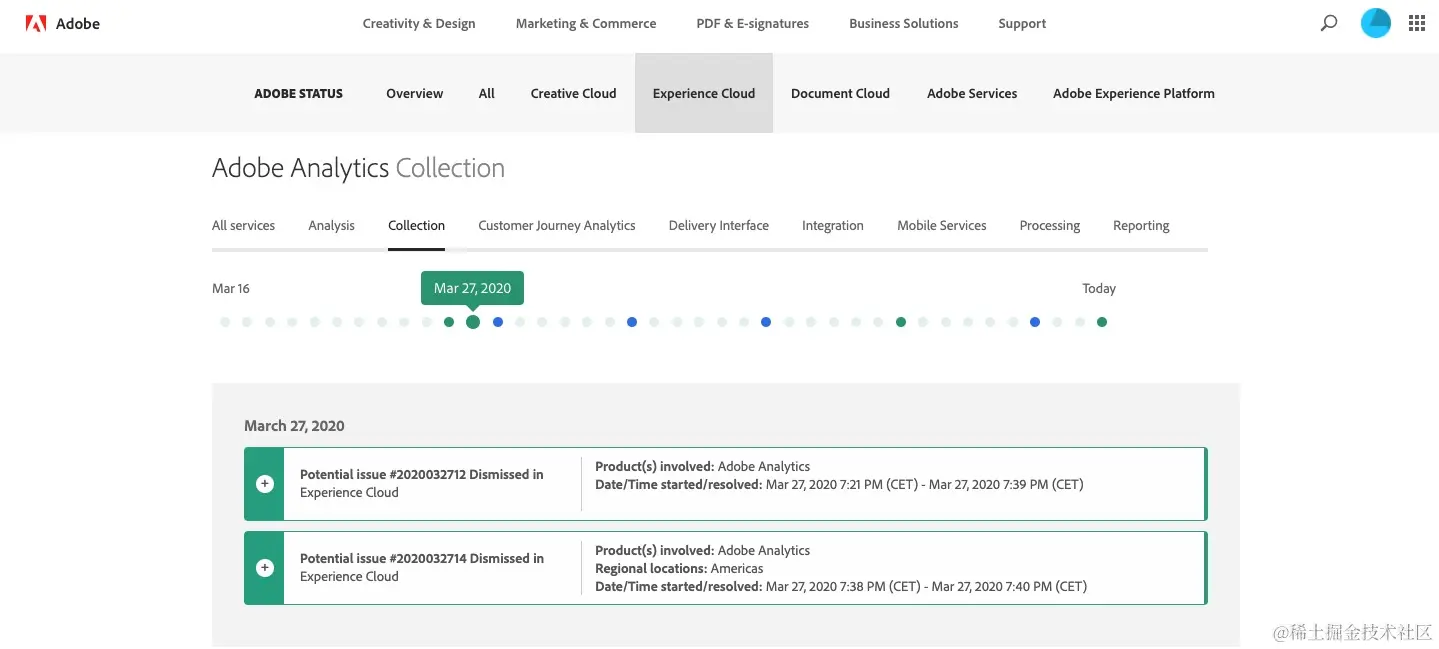Select the blue dot right after Mar 27
Viewport: 1439px width, 649px height.
pyautogui.click(x=498, y=322)
